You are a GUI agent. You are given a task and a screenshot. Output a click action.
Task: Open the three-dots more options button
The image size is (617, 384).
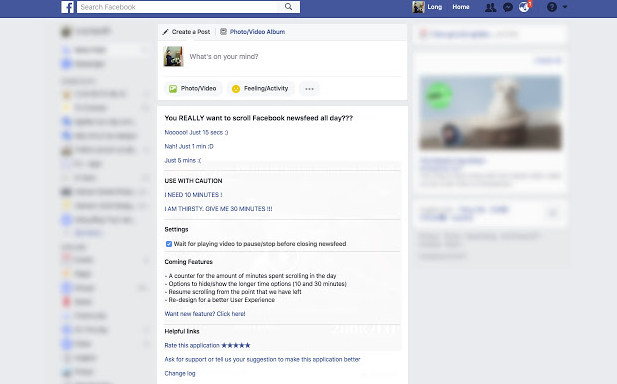(309, 89)
